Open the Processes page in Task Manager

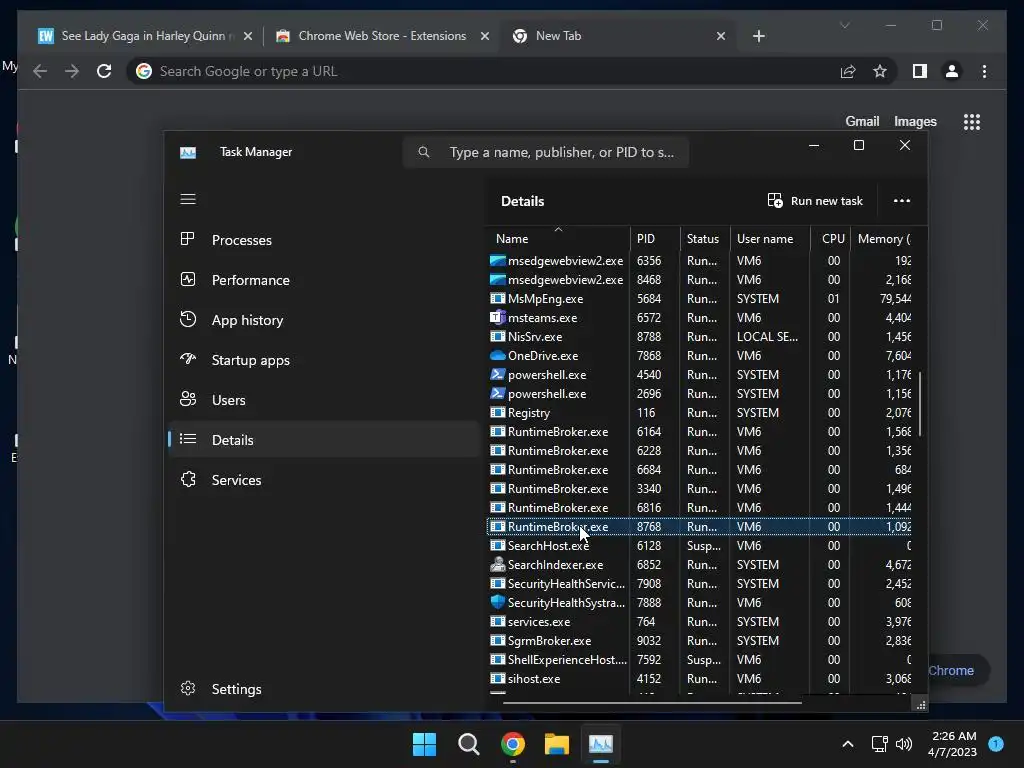(323, 240)
